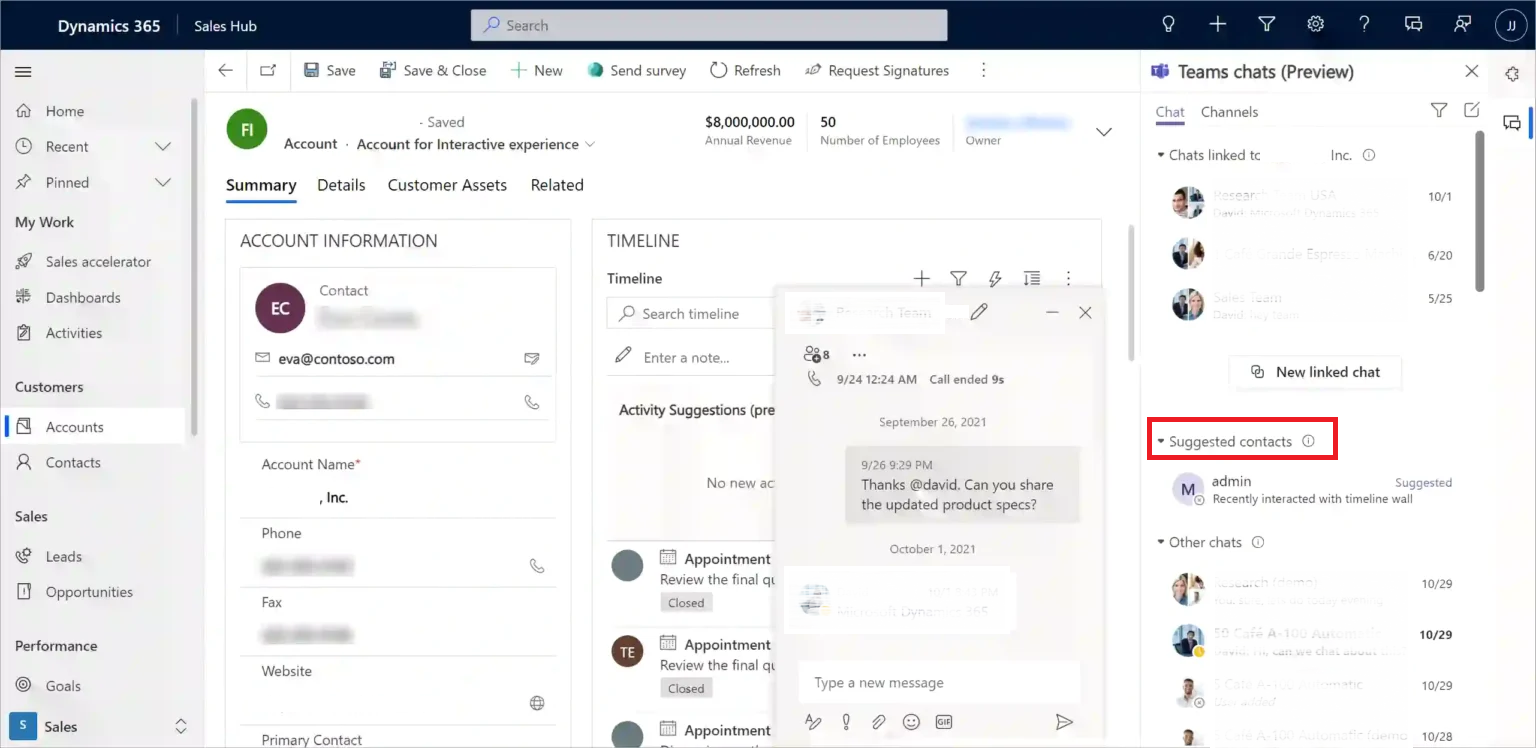Open command bar overflow ellipsis
The width and height of the screenshot is (1536, 748).
(984, 70)
